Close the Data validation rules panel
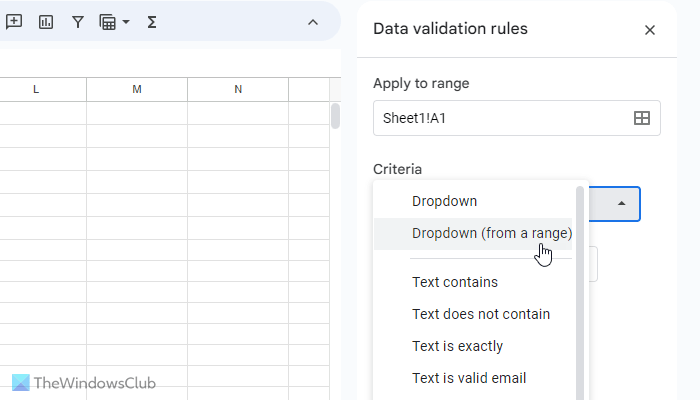This screenshot has width=700, height=400. click(650, 30)
